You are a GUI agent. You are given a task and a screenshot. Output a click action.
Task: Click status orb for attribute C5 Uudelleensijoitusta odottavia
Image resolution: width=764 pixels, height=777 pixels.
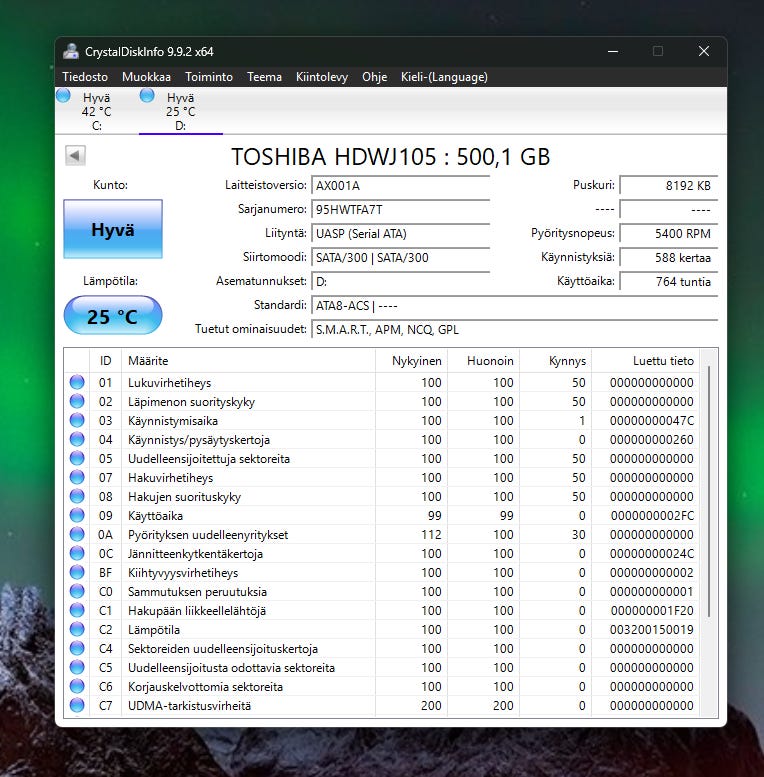pos(77,667)
